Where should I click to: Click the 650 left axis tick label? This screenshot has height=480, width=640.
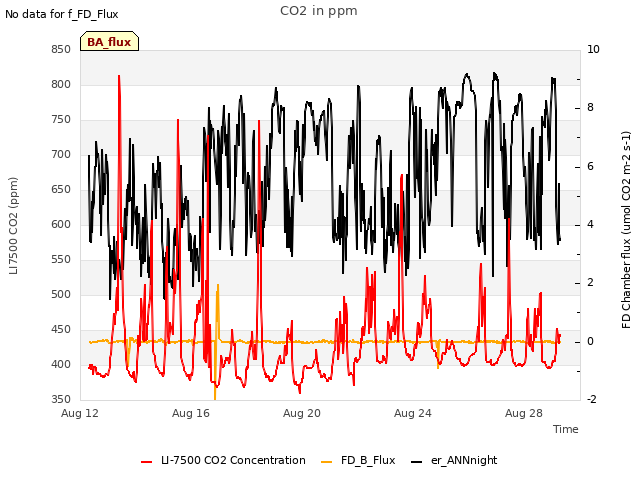tap(61, 189)
